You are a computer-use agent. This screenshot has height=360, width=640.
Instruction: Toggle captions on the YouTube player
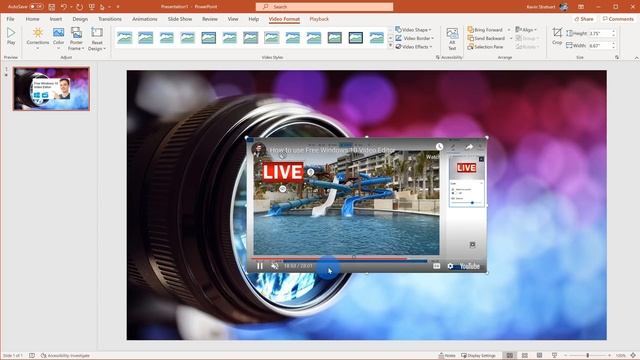tap(436, 266)
